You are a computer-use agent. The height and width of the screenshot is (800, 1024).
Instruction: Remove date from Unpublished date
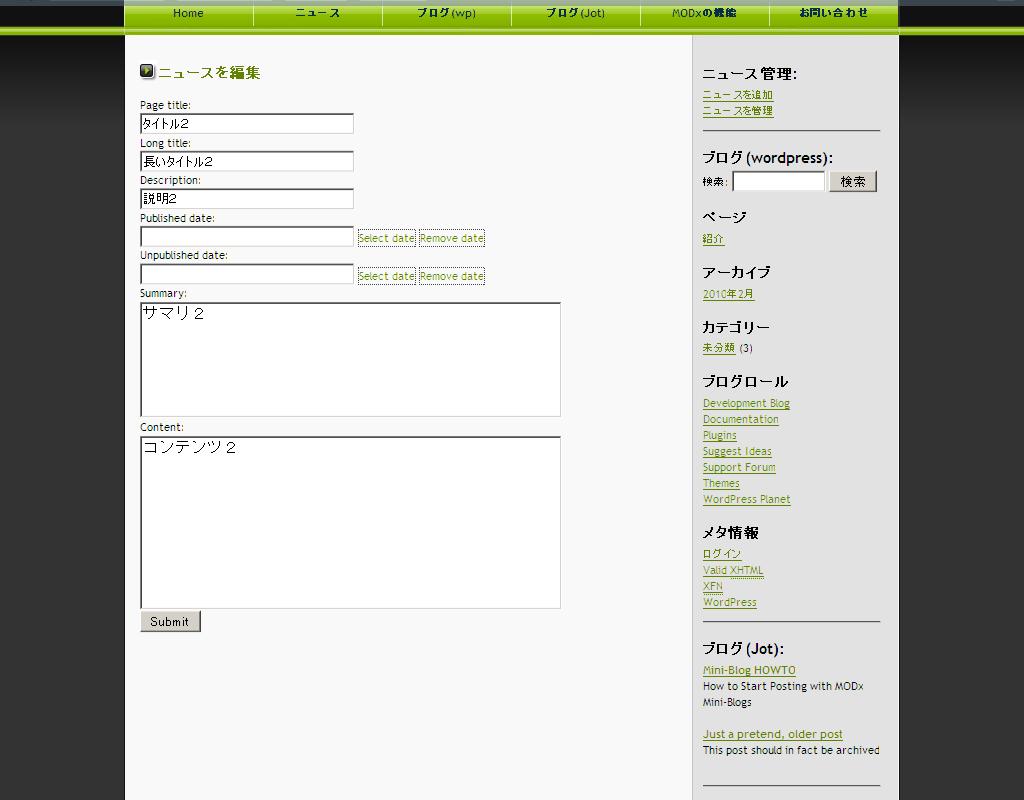(451, 276)
